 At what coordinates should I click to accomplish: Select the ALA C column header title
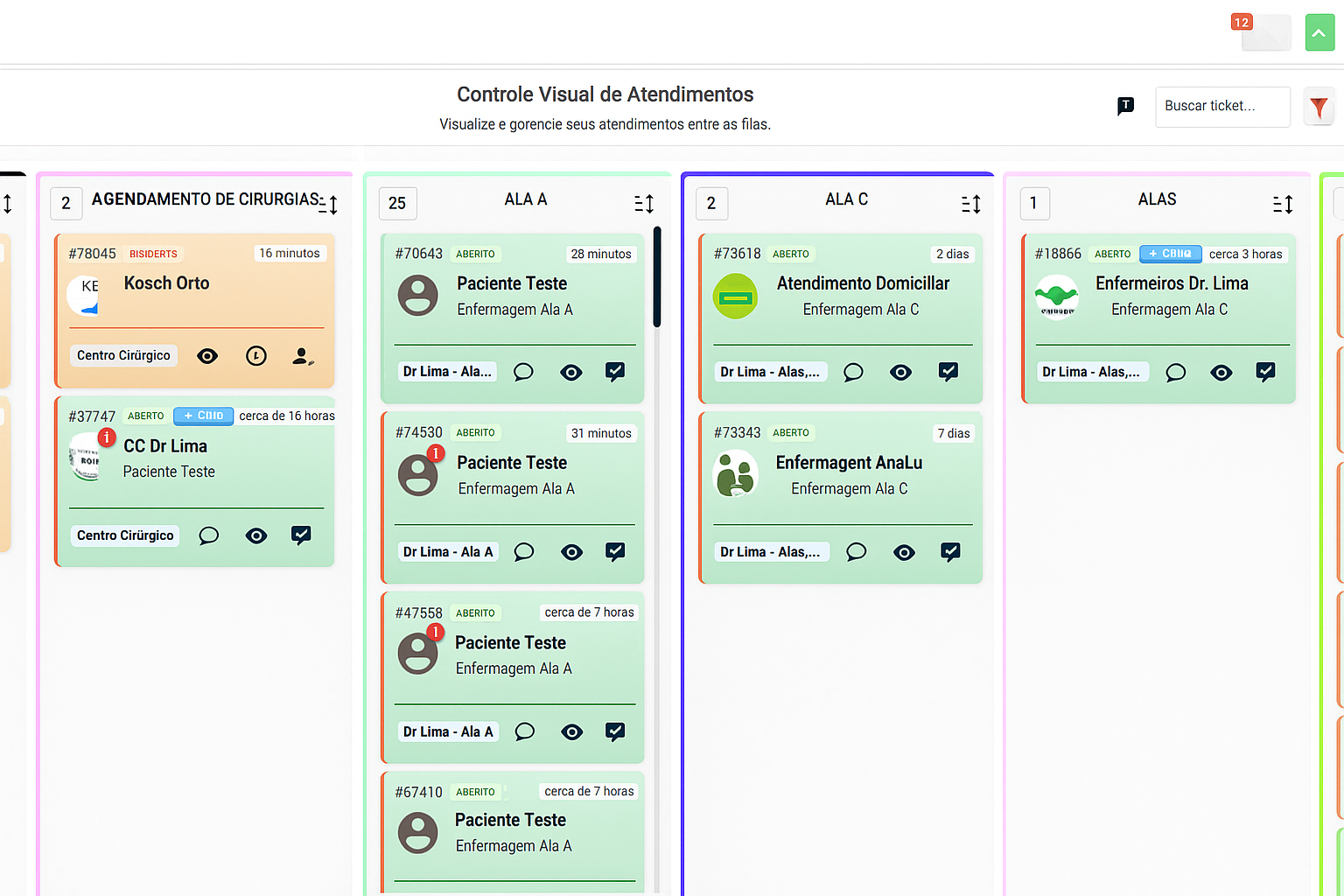(x=846, y=199)
